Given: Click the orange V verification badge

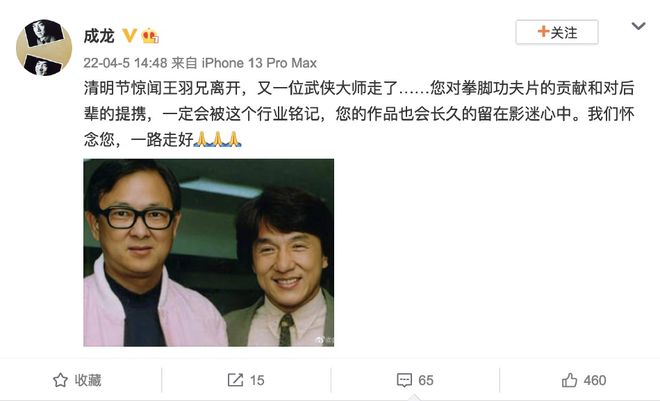Looking at the screenshot, I should point(130,36).
